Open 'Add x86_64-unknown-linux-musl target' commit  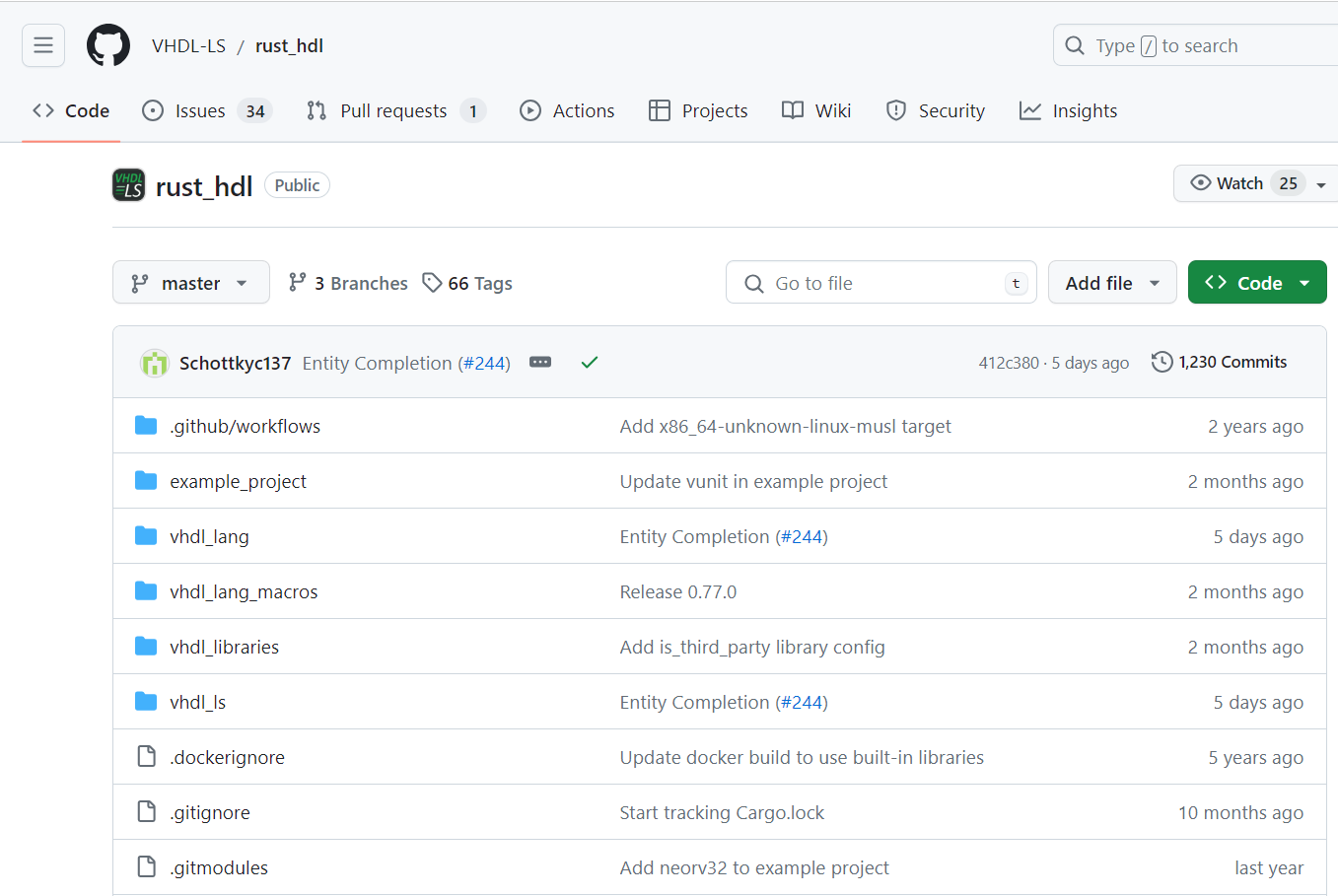[x=785, y=426]
